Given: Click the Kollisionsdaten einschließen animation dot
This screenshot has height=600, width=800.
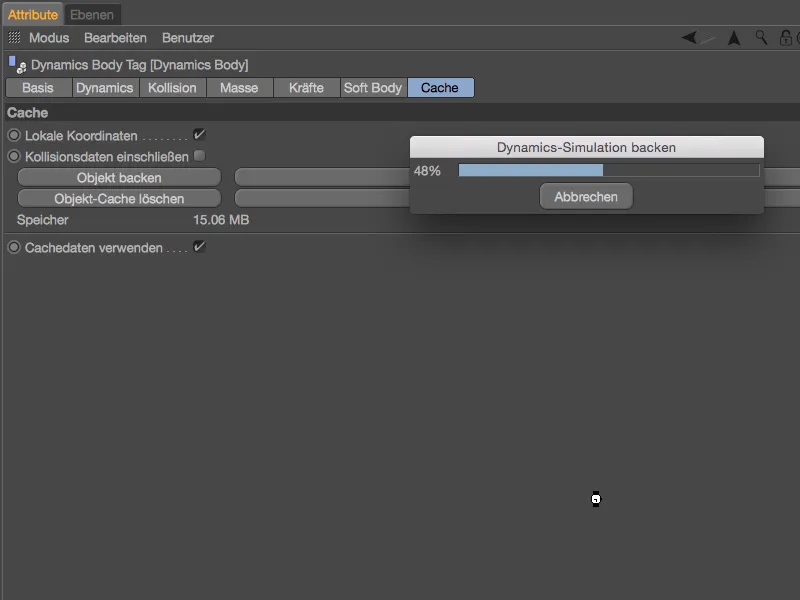Looking at the screenshot, I should pyautogui.click(x=14, y=156).
